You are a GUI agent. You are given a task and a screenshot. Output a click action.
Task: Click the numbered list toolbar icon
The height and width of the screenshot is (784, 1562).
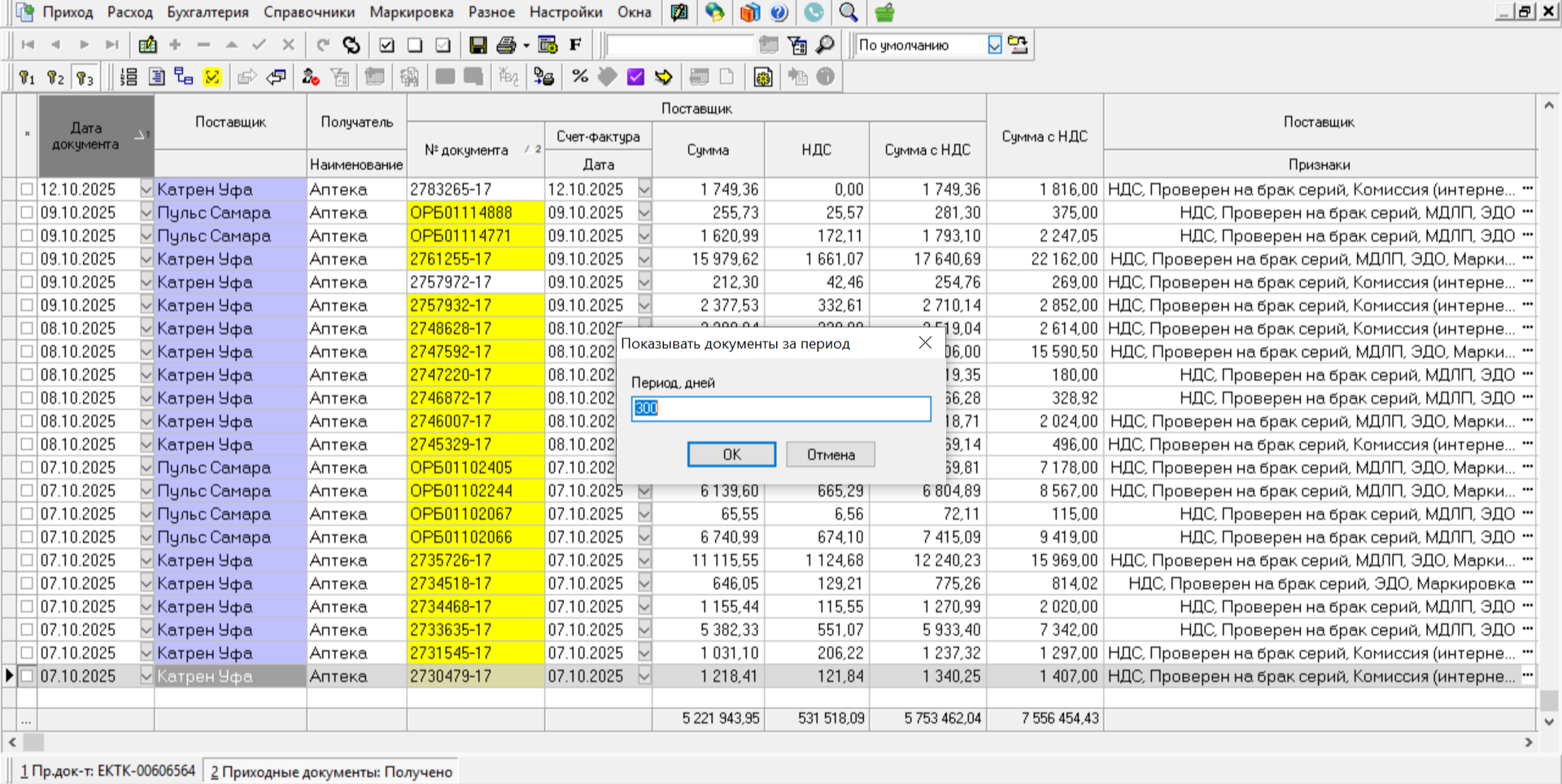point(128,77)
